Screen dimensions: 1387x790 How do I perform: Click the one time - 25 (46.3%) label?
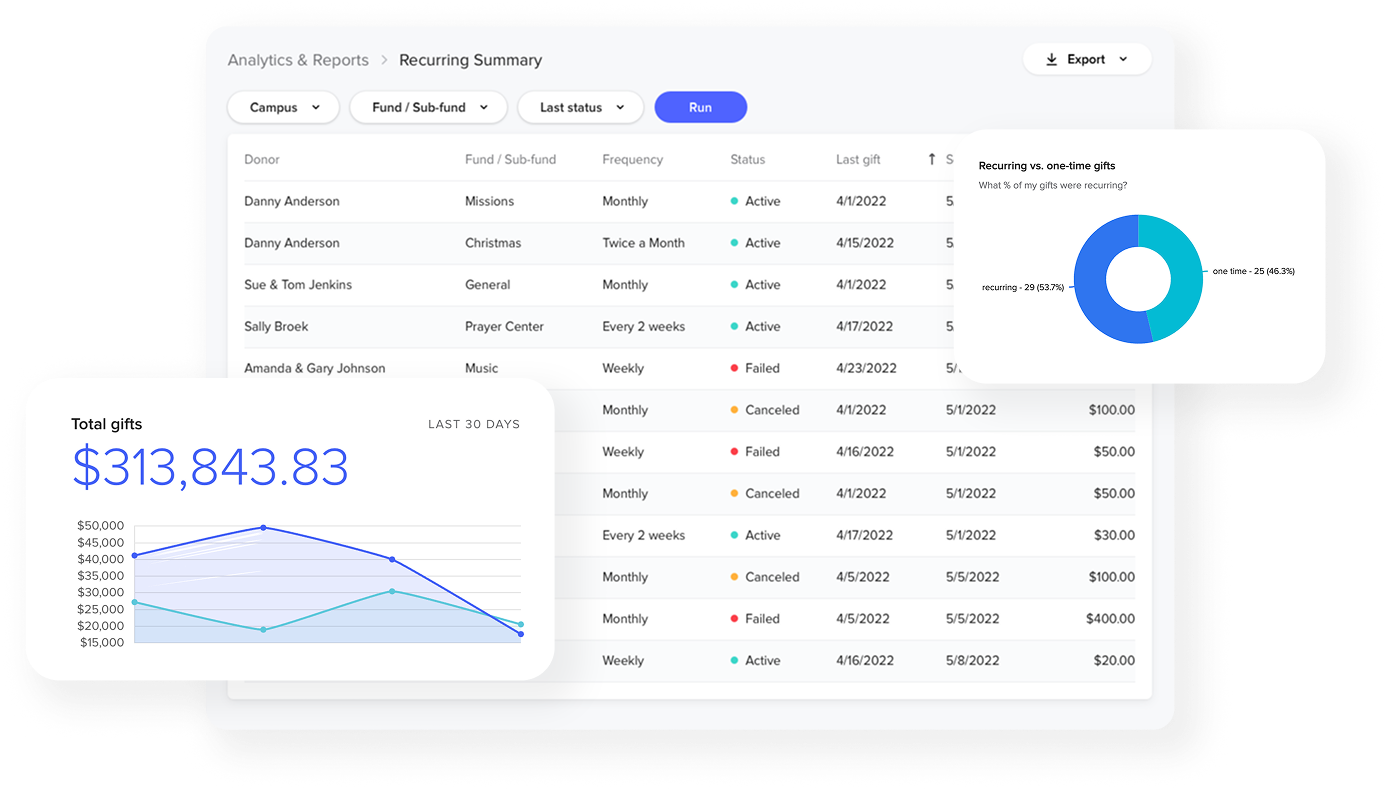(x=1254, y=271)
